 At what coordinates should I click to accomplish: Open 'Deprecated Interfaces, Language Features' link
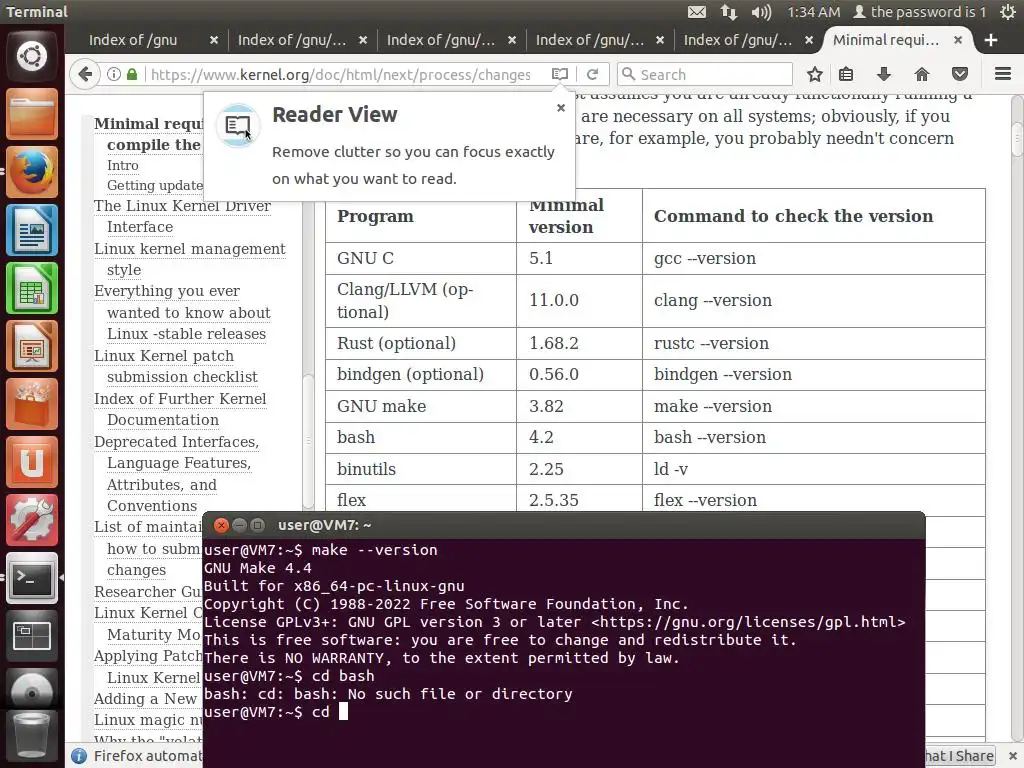pyautogui.click(x=176, y=473)
